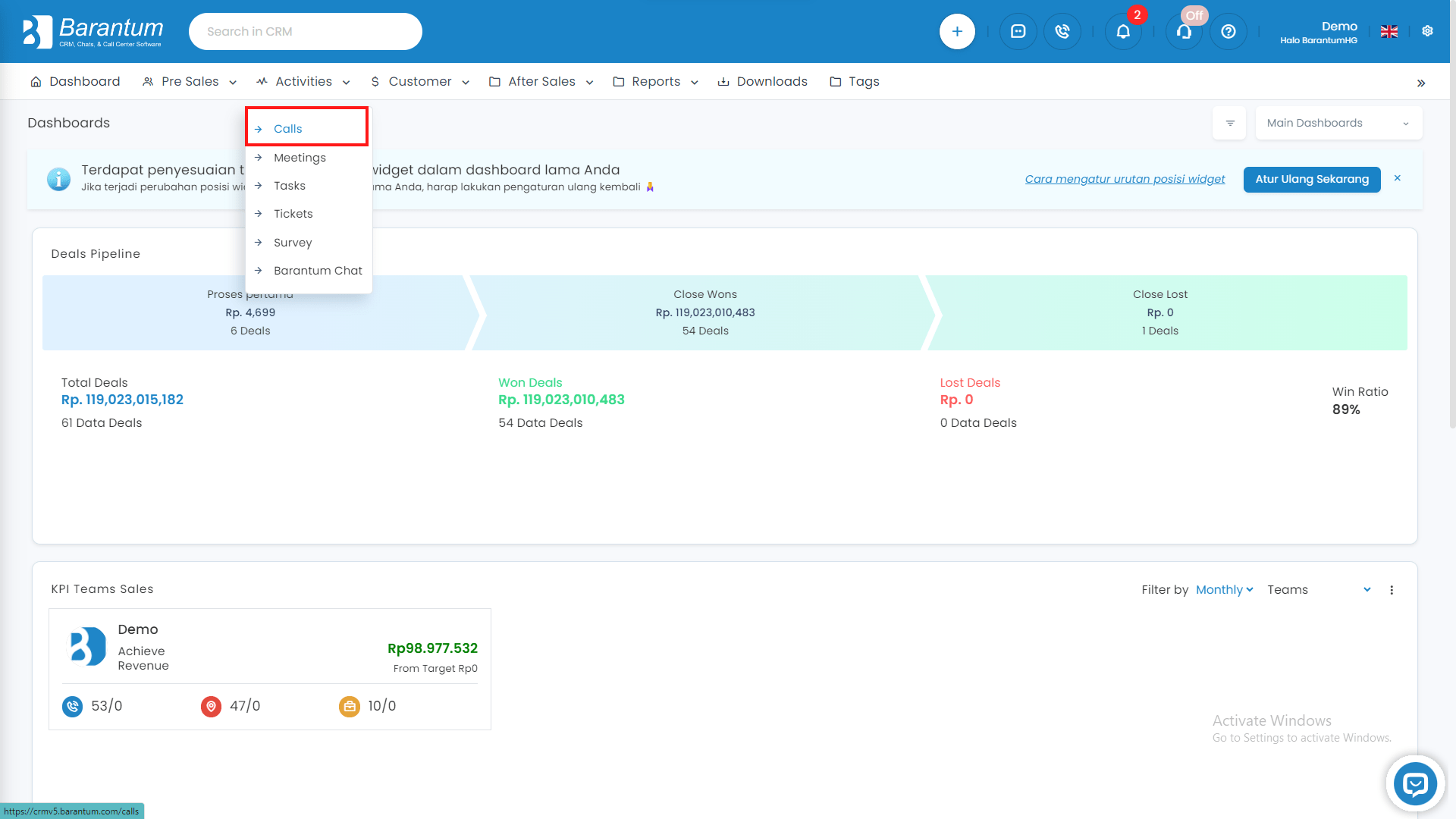Open the notifications bell
This screenshot has height=819, width=1456.
(1123, 31)
